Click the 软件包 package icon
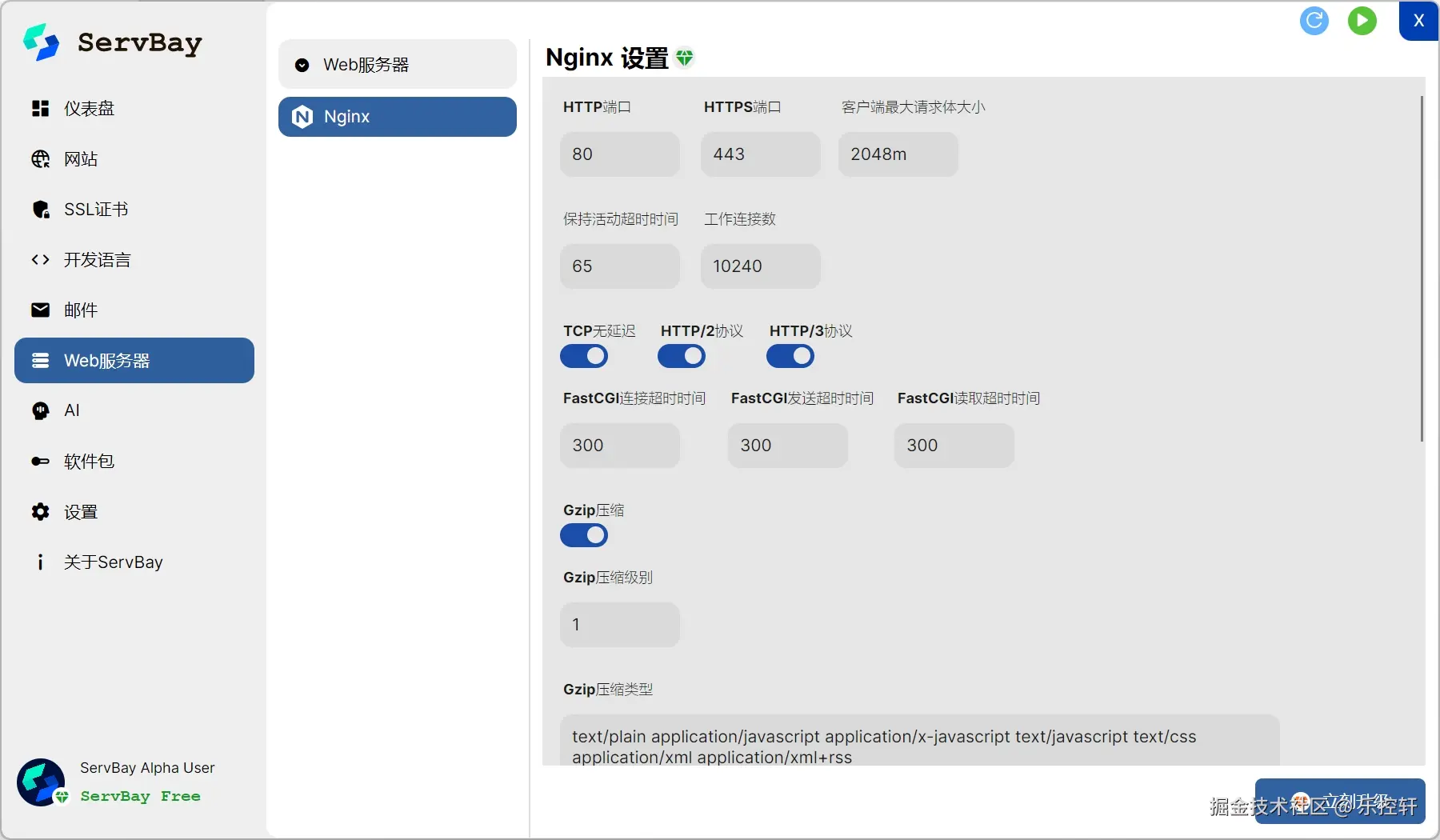The width and height of the screenshot is (1440, 840). [x=40, y=461]
